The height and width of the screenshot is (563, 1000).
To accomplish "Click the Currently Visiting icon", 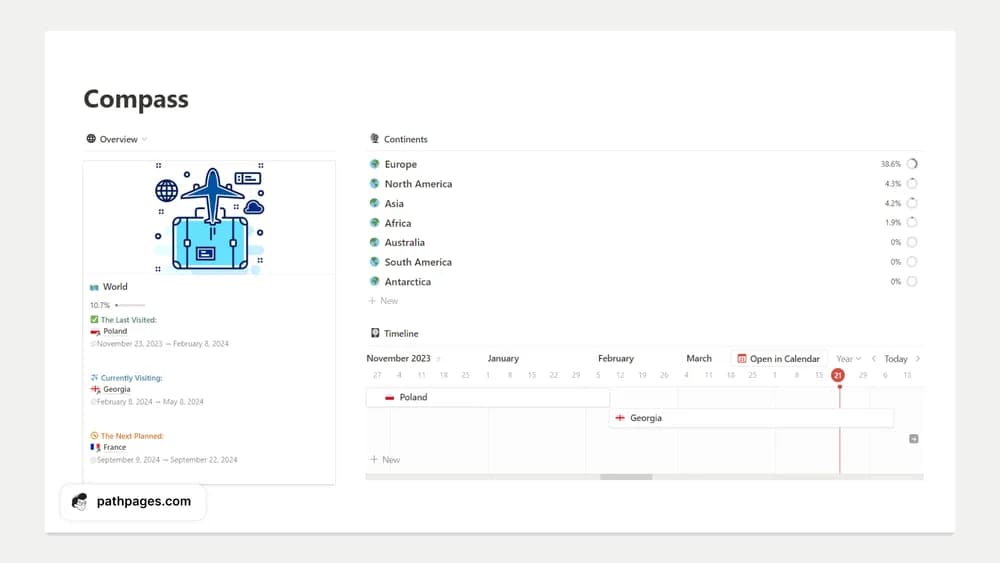I will coord(94,377).
